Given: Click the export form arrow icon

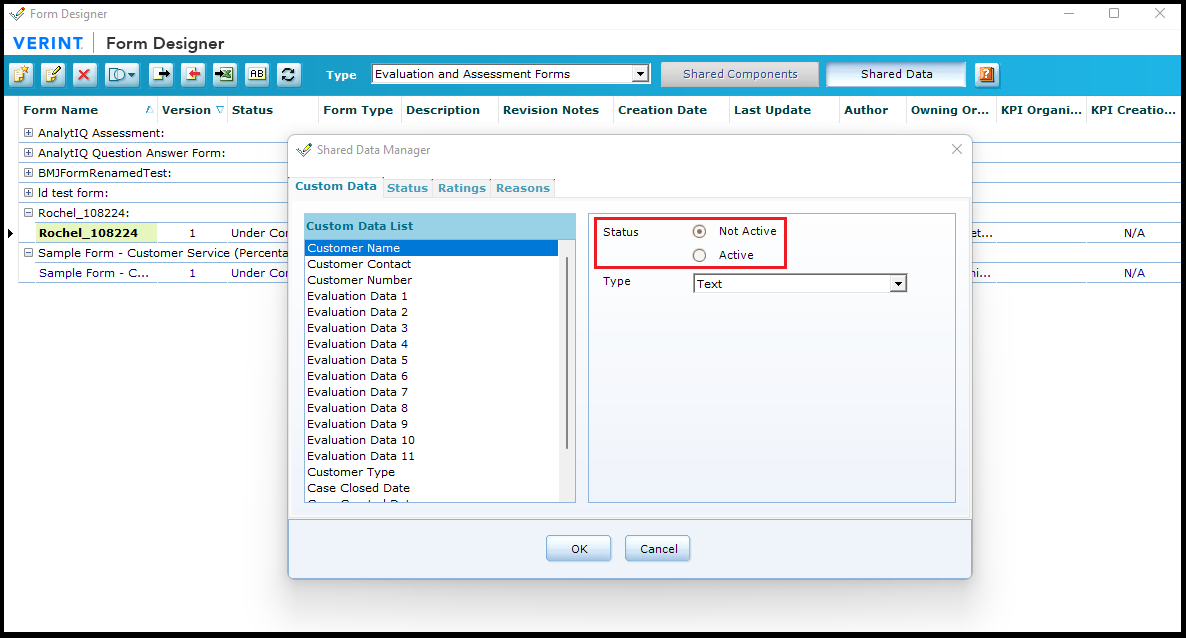Looking at the screenshot, I should (161, 74).
